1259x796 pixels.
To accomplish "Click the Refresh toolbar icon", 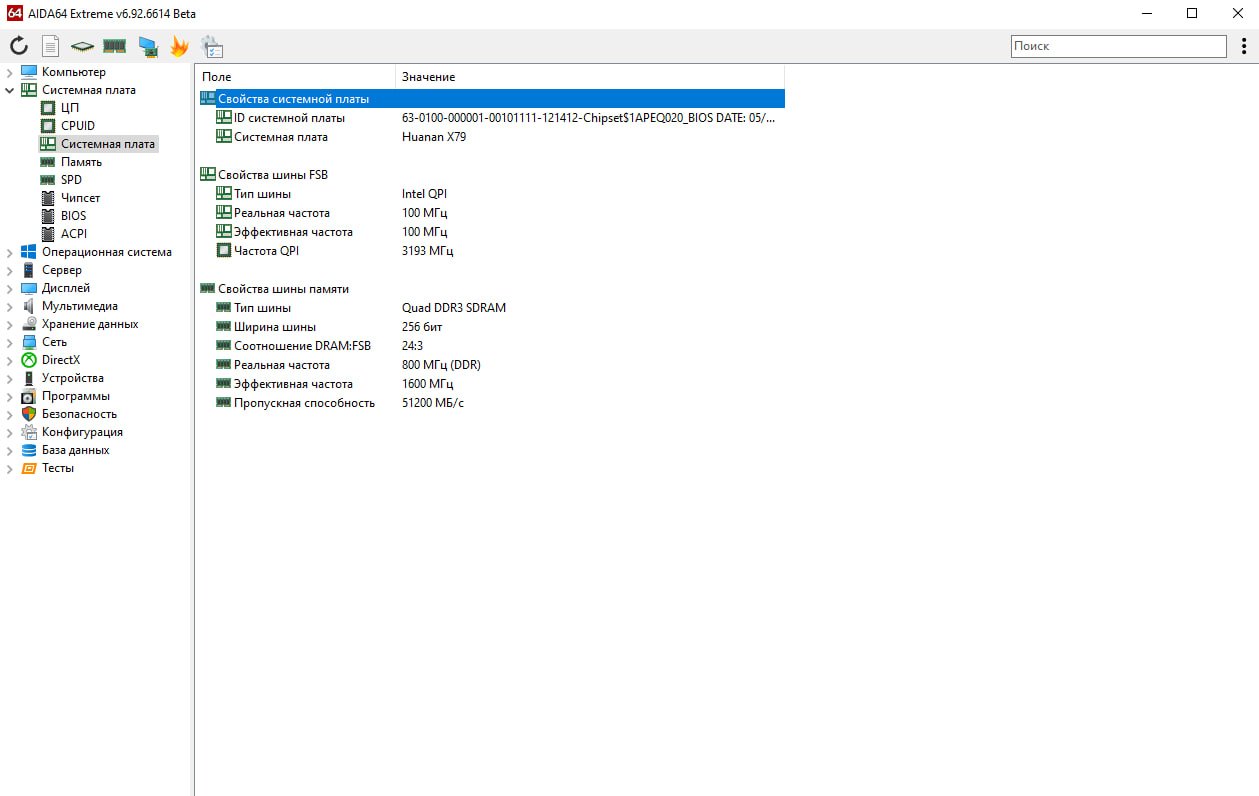I will pos(19,46).
